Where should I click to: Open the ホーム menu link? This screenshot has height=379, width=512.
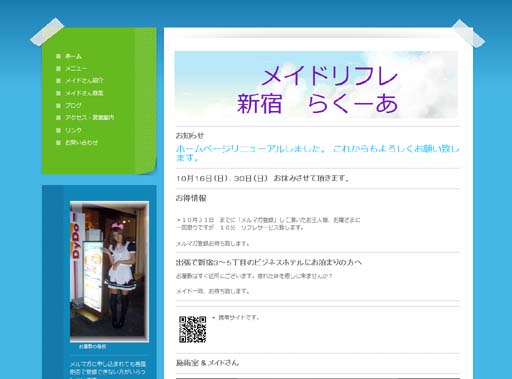73,56
